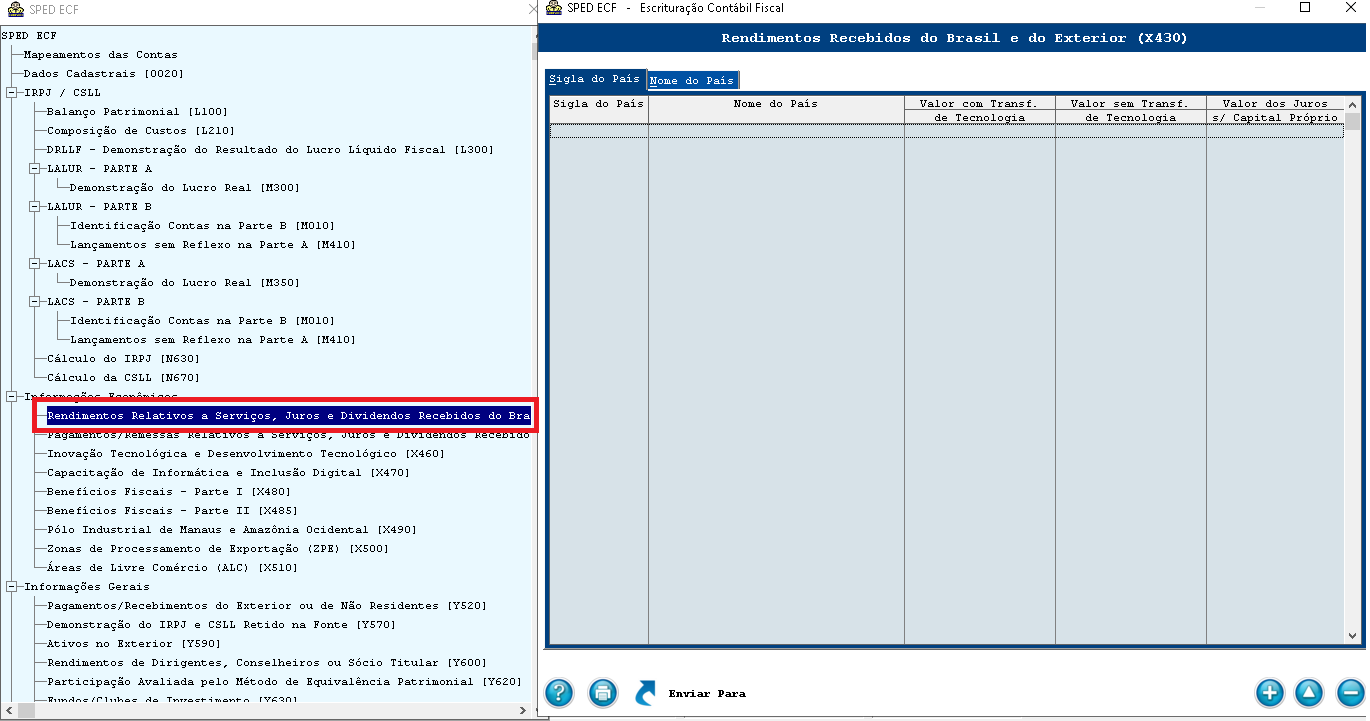1370x721 pixels.
Task: Open Inovação Tecnológica e Desenvolvimento Tecnológico [X460]
Action: 245,454
